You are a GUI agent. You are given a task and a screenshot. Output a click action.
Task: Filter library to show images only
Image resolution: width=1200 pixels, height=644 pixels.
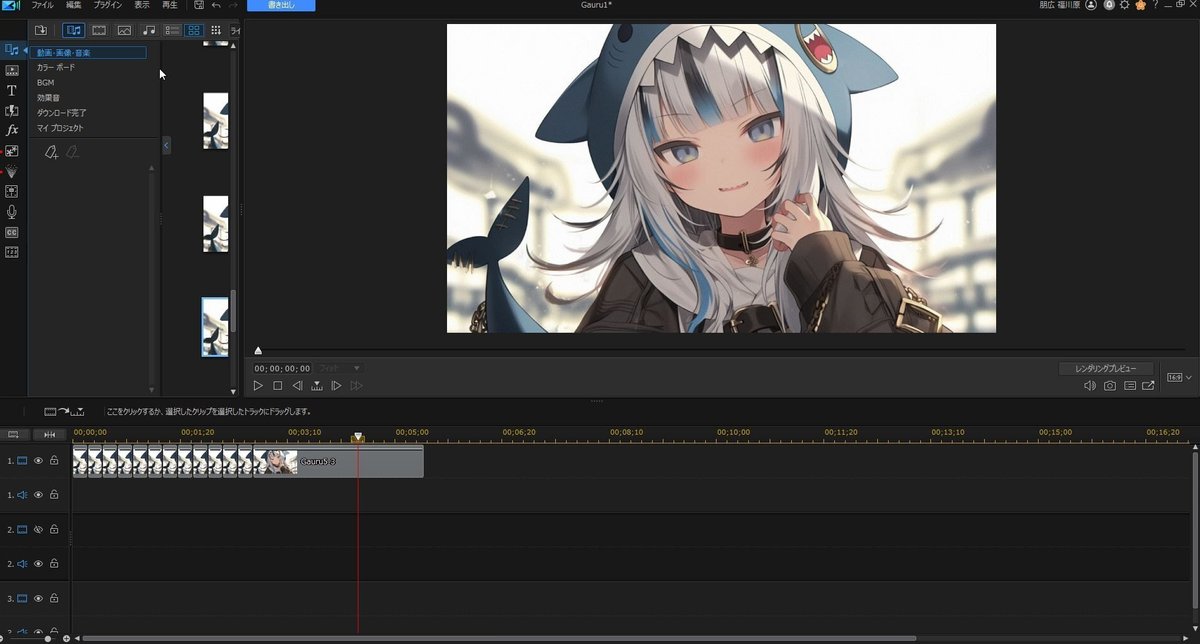coord(124,30)
